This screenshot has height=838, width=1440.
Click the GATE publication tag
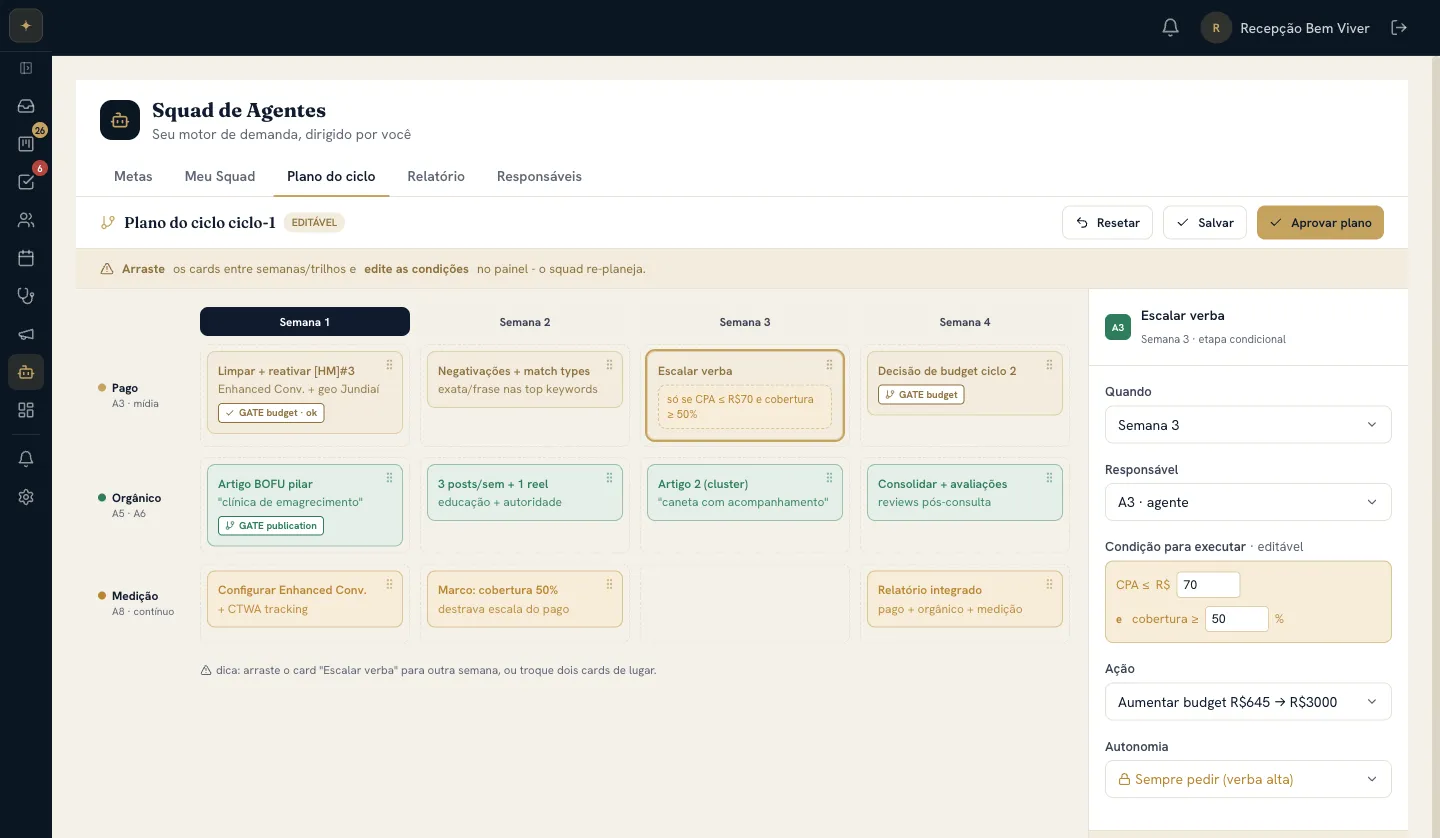(271, 526)
